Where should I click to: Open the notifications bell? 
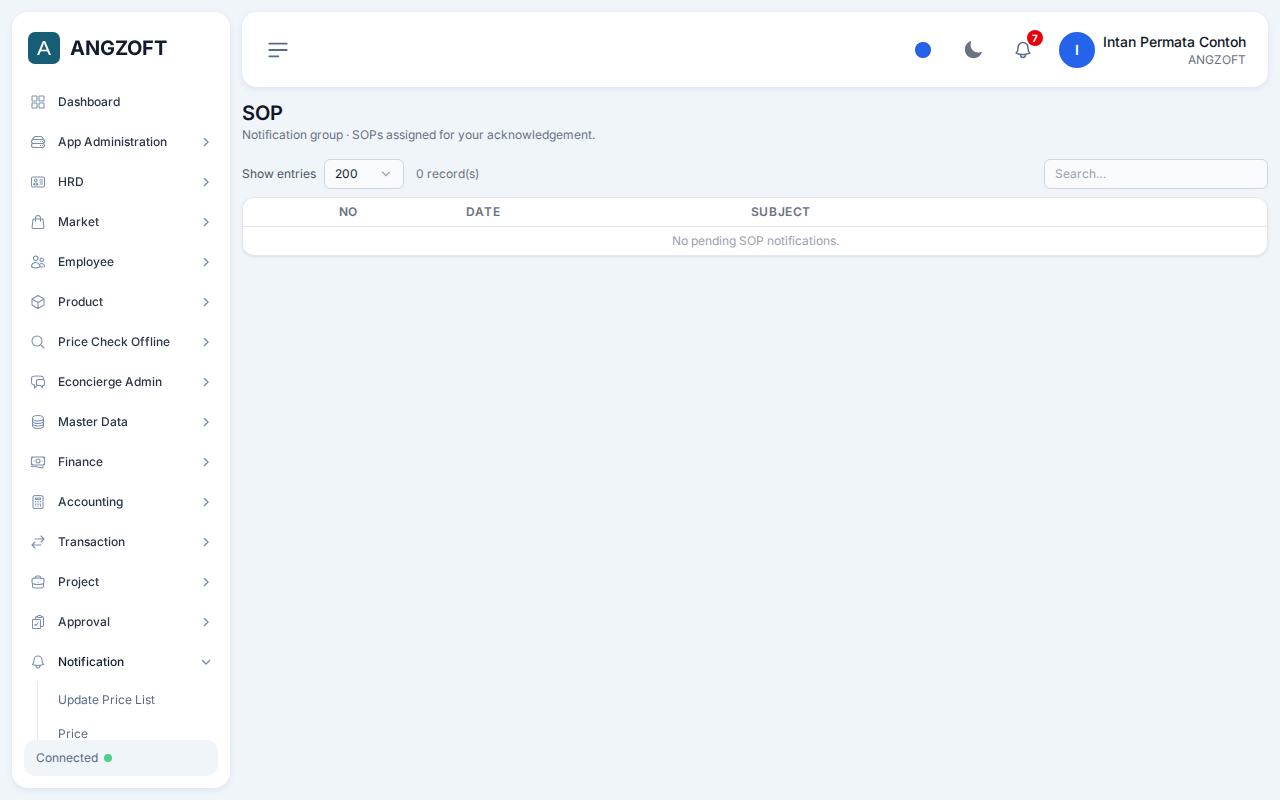(1023, 50)
